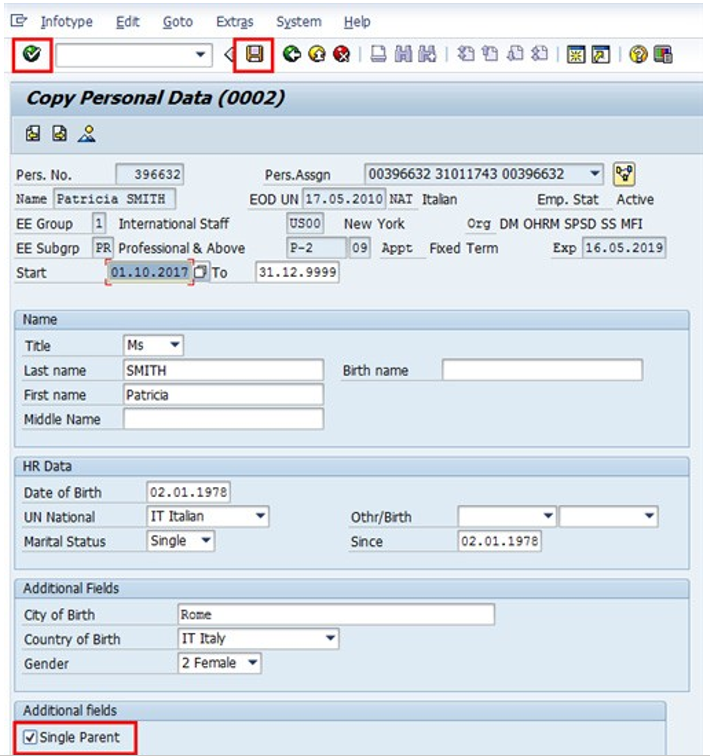Viewport: 710px width, 756px height.
Task: Uncheck the Single Parent checkbox
Action: tap(30, 737)
